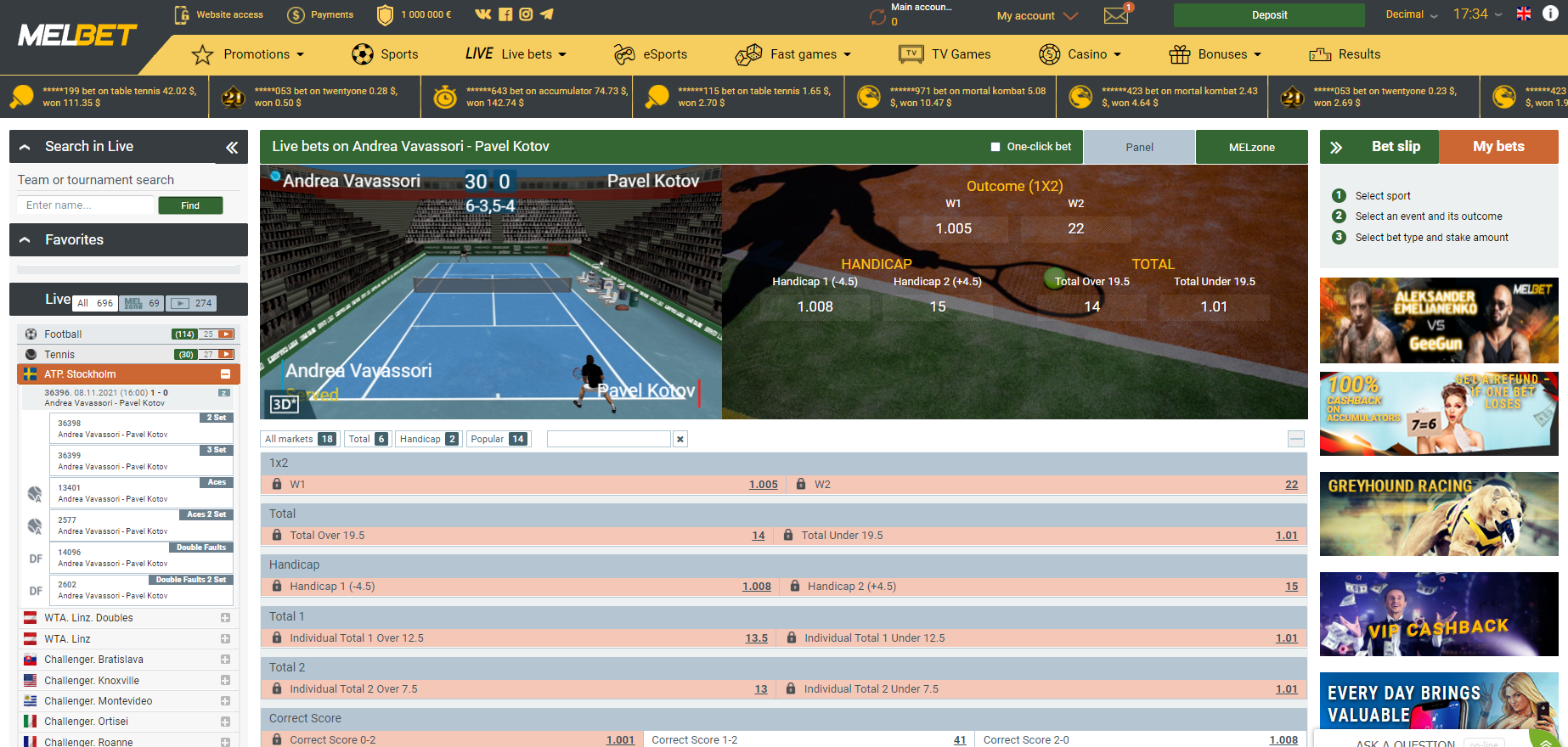Open Results podium icon
This screenshot has height=747, width=1568.
click(1320, 54)
